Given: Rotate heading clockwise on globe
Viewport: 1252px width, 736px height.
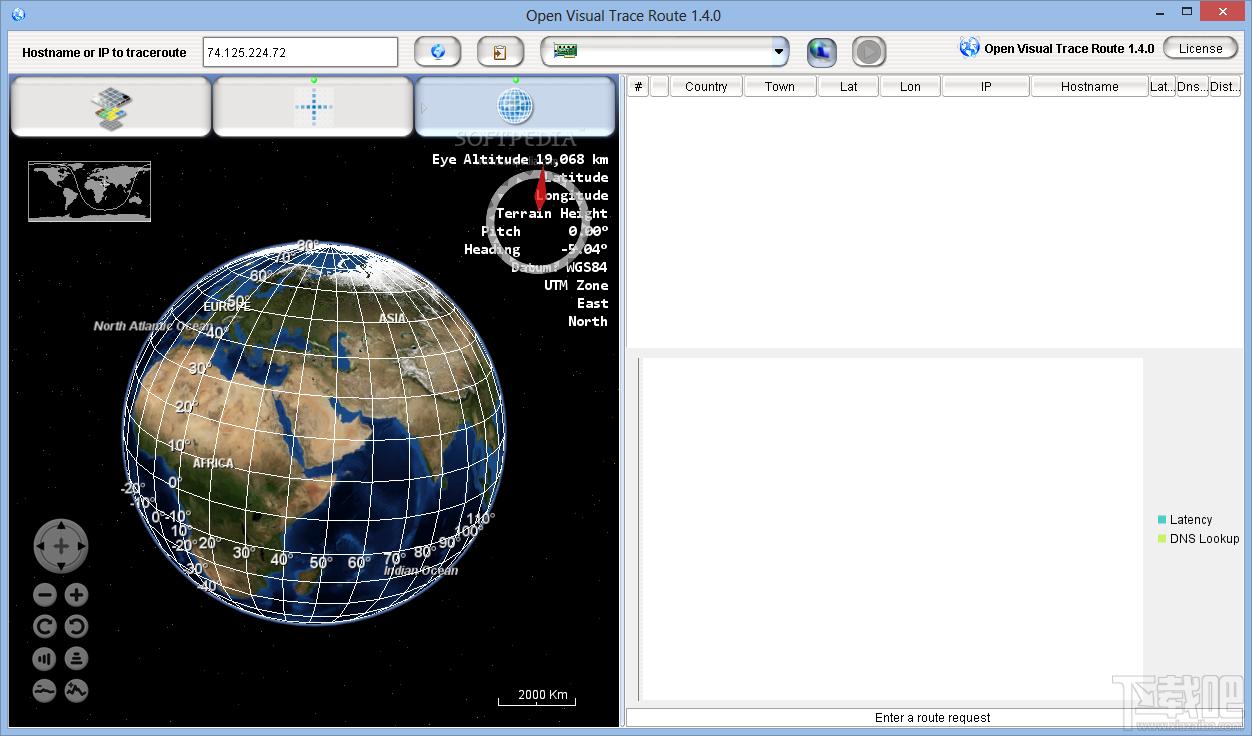Looking at the screenshot, I should pos(45,627).
